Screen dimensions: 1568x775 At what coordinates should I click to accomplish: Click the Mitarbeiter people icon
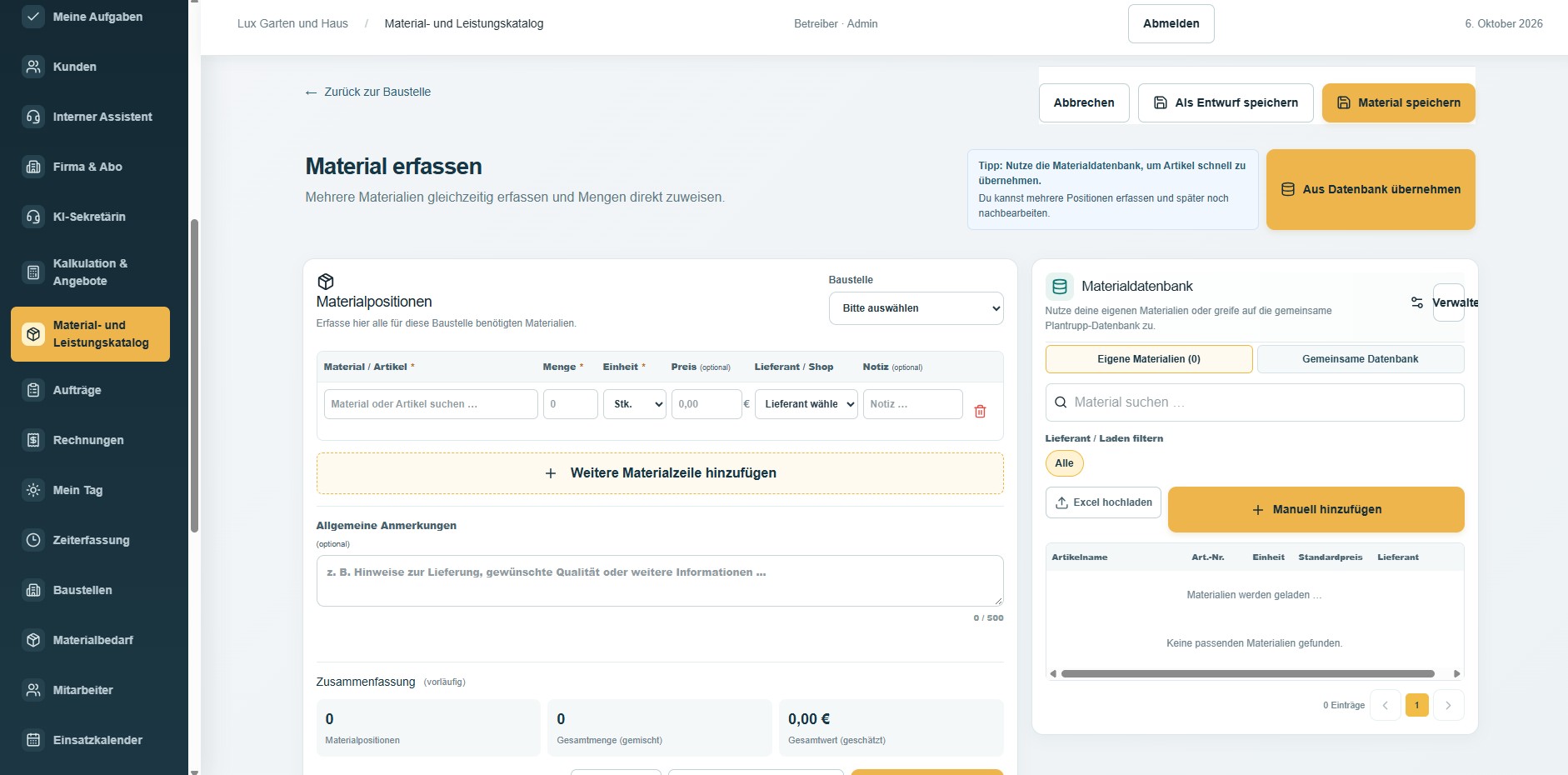(33, 690)
